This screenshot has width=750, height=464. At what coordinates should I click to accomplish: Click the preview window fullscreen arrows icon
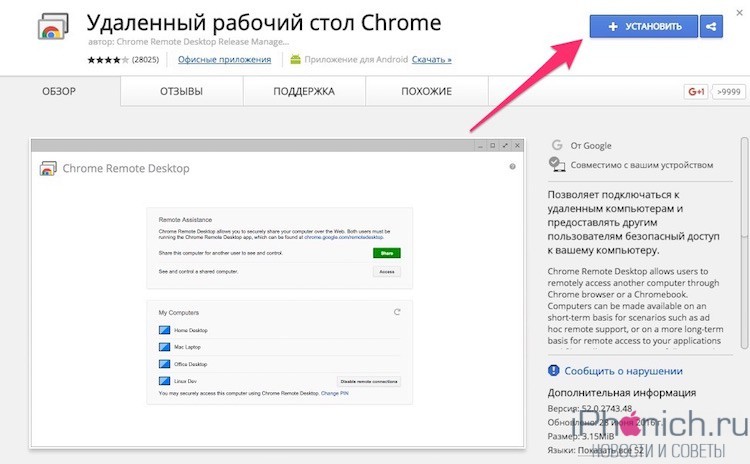click(505, 145)
